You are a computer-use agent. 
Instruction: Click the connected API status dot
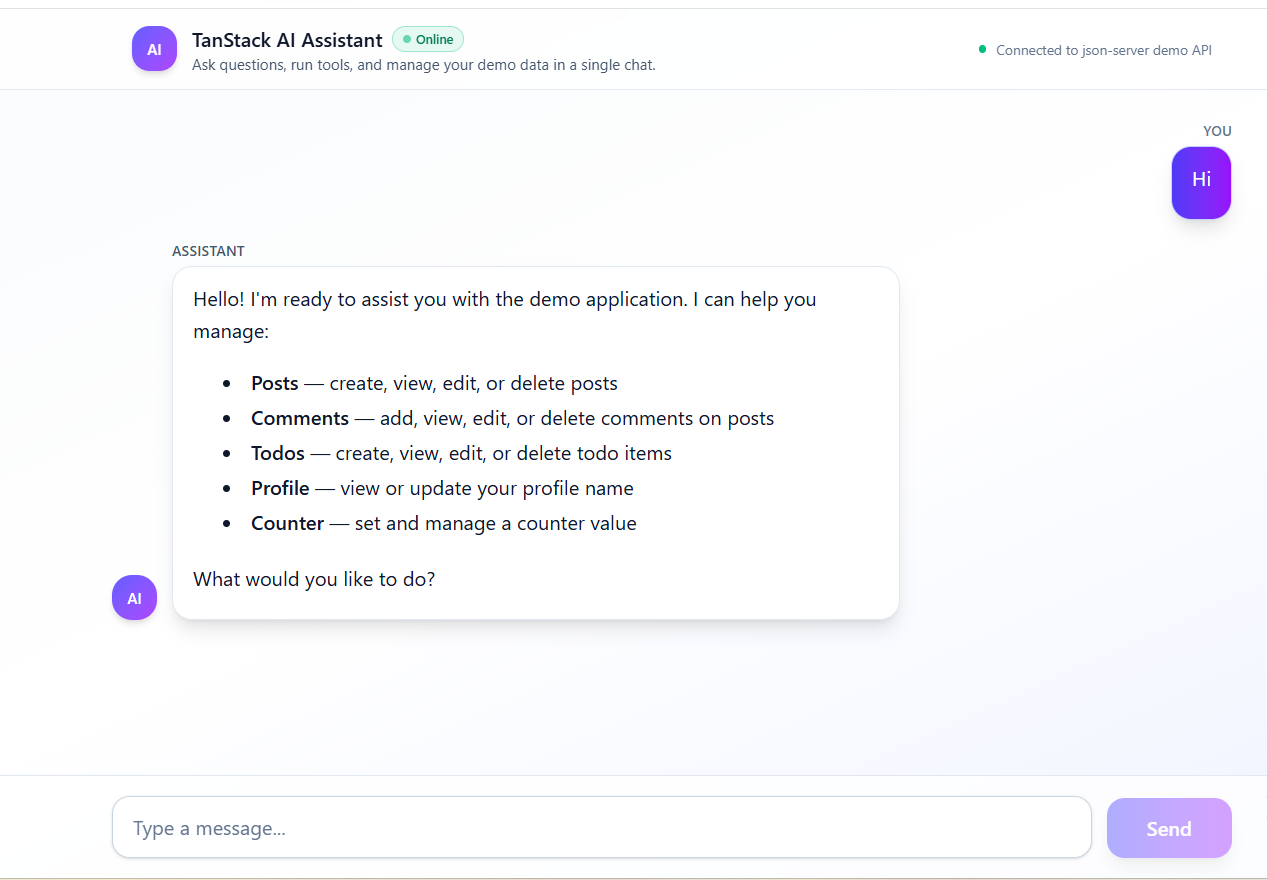[981, 49]
